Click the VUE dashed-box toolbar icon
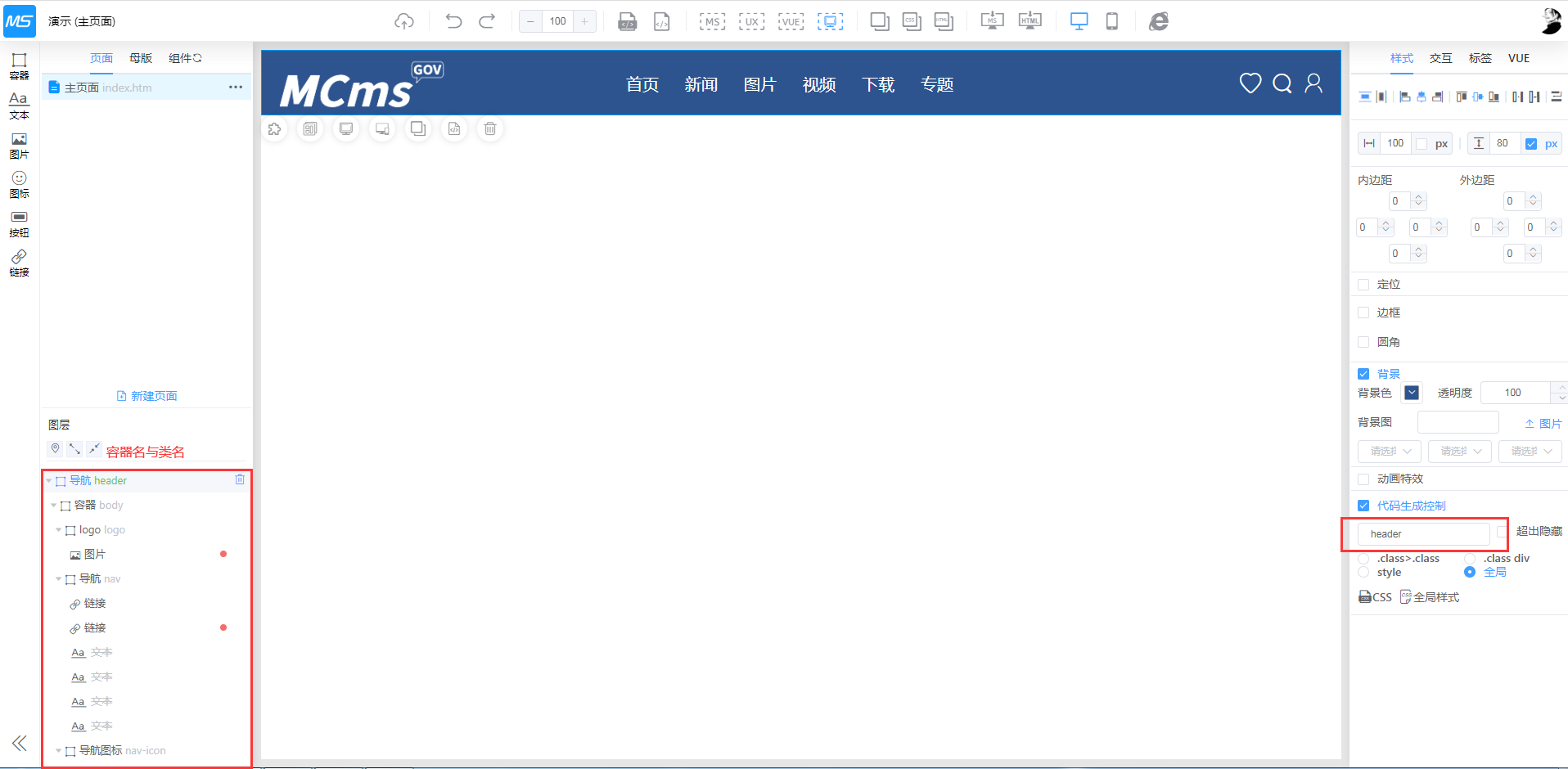1568x769 pixels. tap(791, 21)
